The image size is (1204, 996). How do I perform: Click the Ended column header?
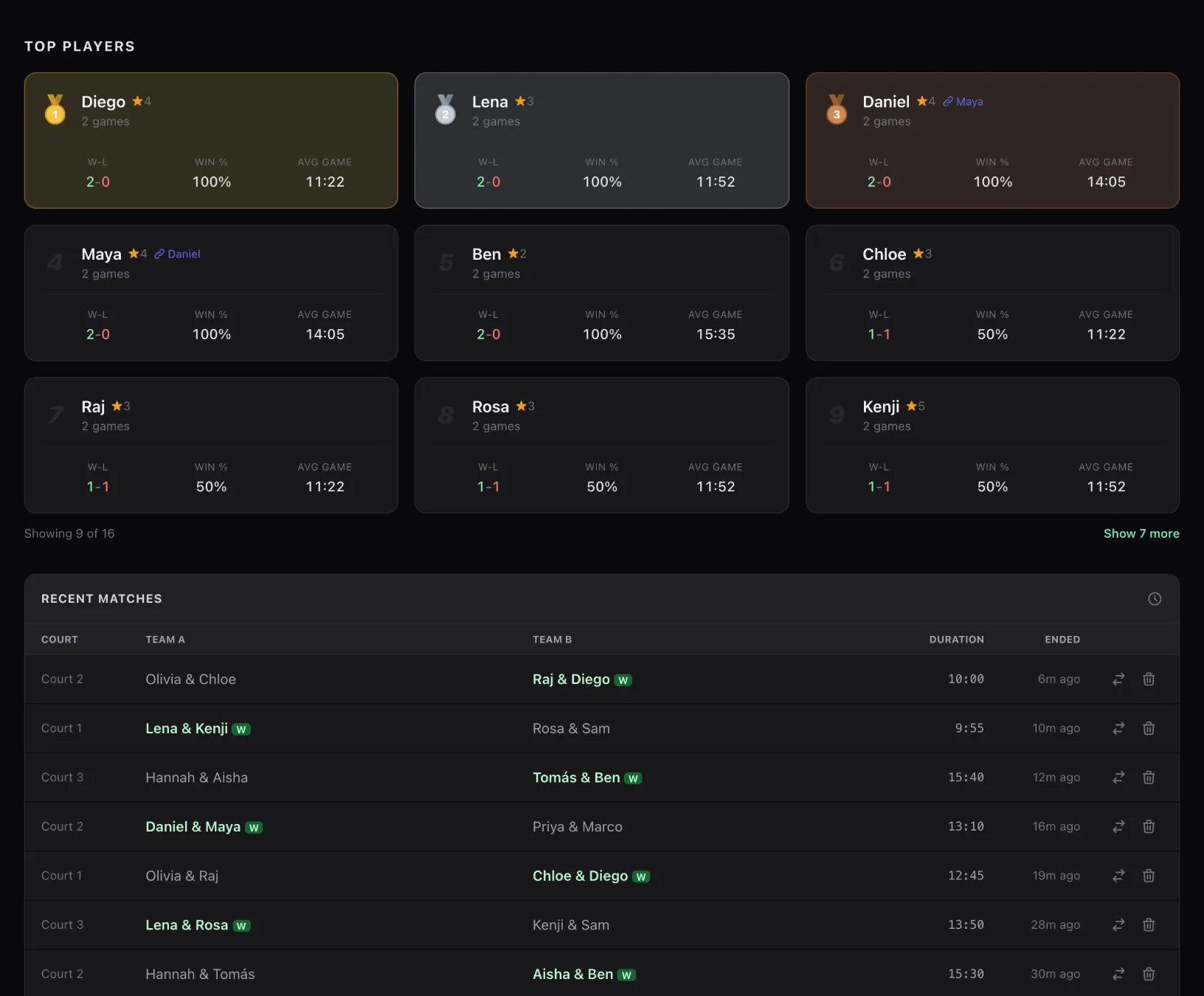(1062, 640)
